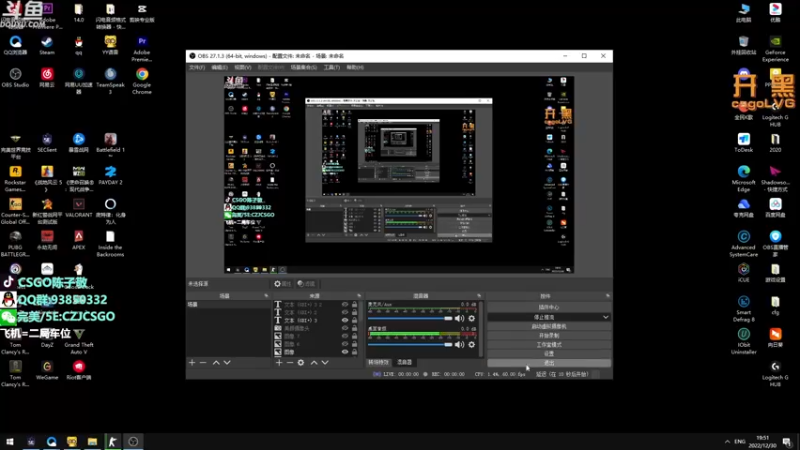The width and height of the screenshot is (800, 450).
Task: Select the Steam desktop shortcut
Action: [x=47, y=45]
